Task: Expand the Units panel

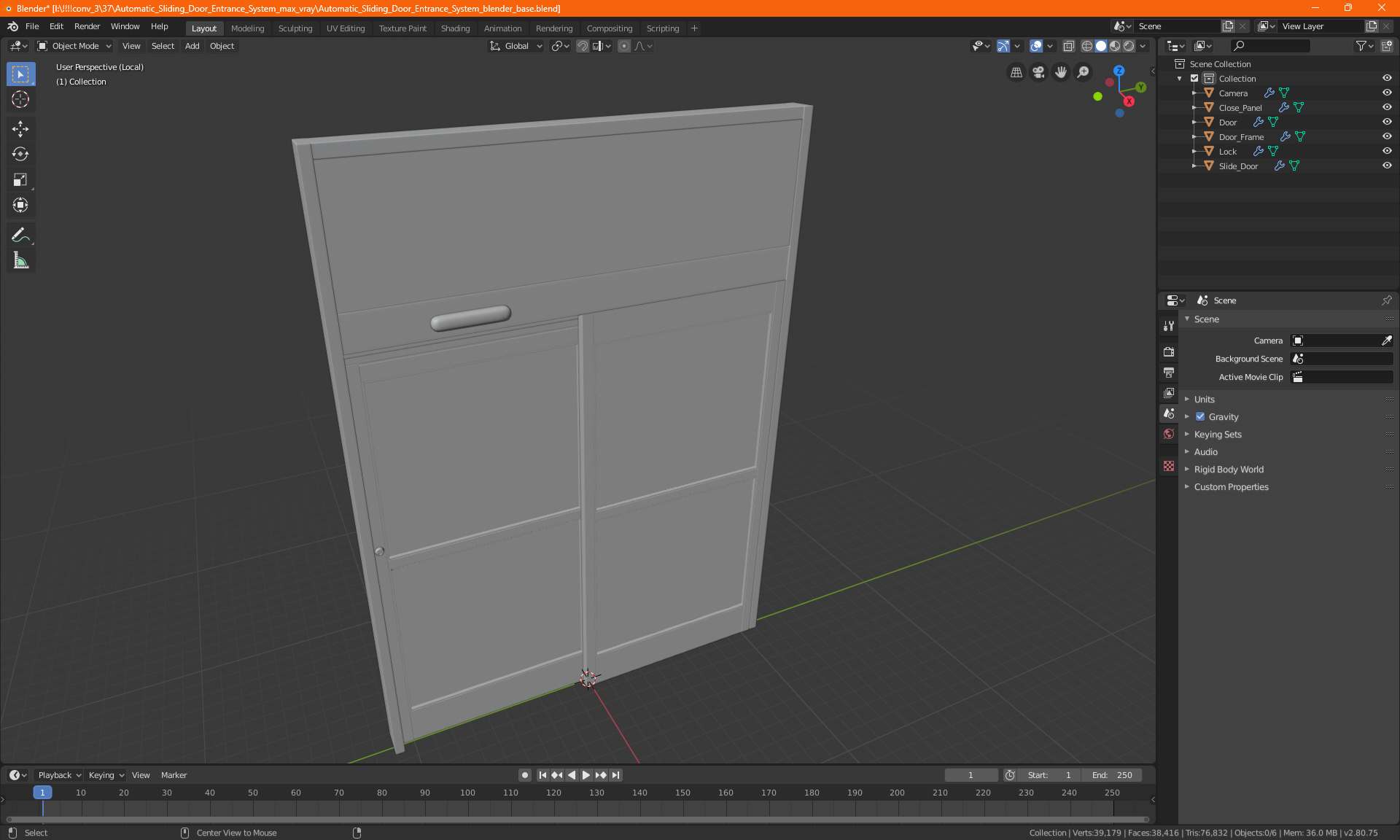Action: 1205,400
